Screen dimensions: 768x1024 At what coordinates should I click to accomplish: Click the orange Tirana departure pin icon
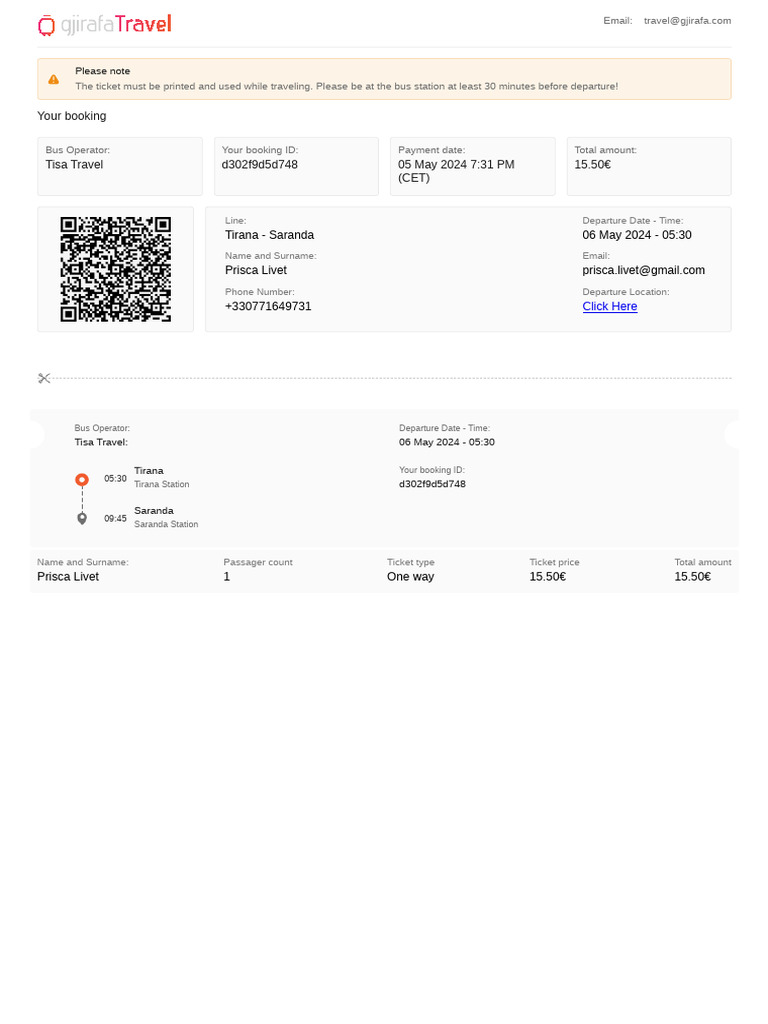[x=82, y=480]
